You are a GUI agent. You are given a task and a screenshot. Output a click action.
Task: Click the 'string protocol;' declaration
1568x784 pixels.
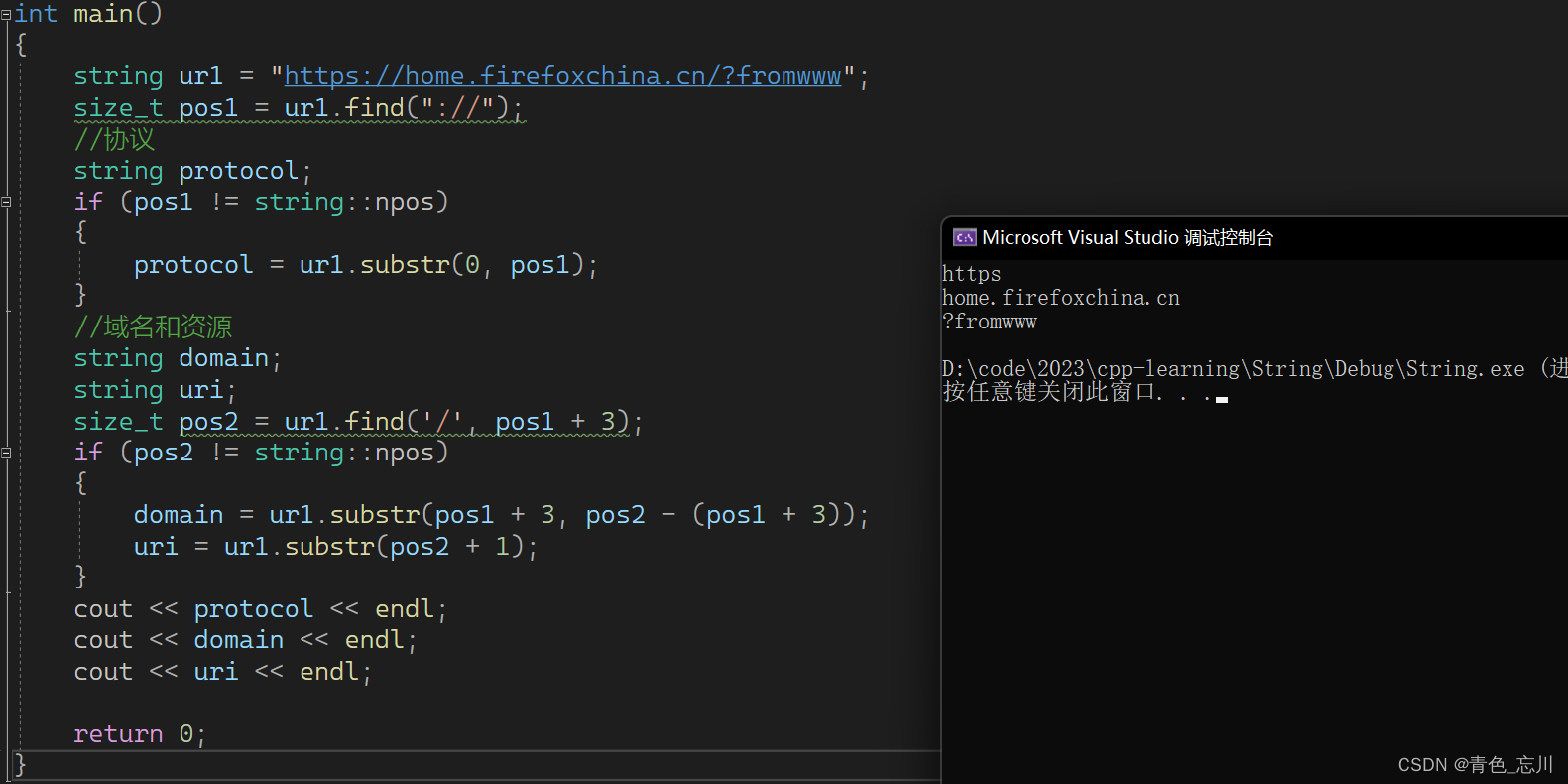[193, 171]
